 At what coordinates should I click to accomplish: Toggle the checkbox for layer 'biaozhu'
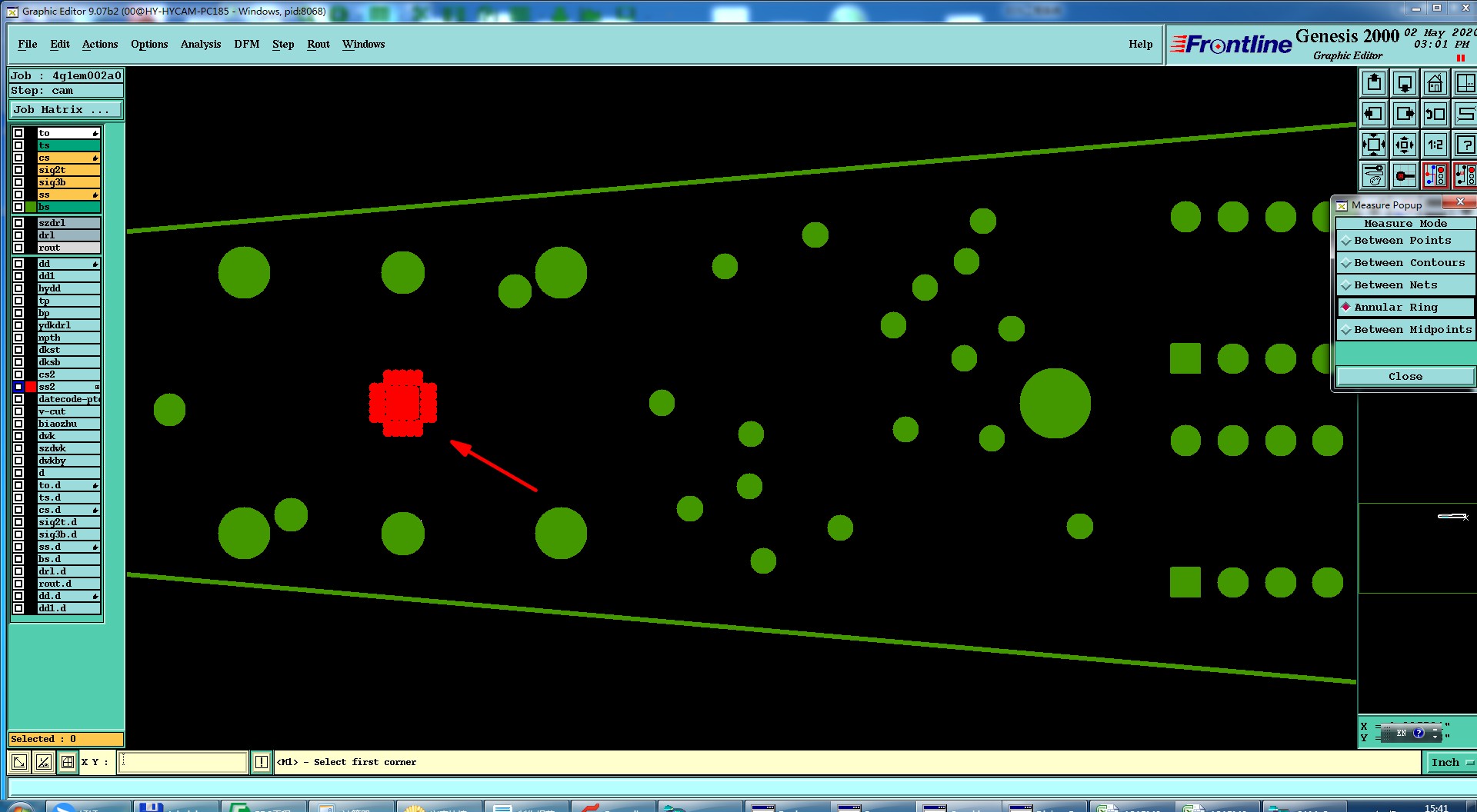click(18, 424)
